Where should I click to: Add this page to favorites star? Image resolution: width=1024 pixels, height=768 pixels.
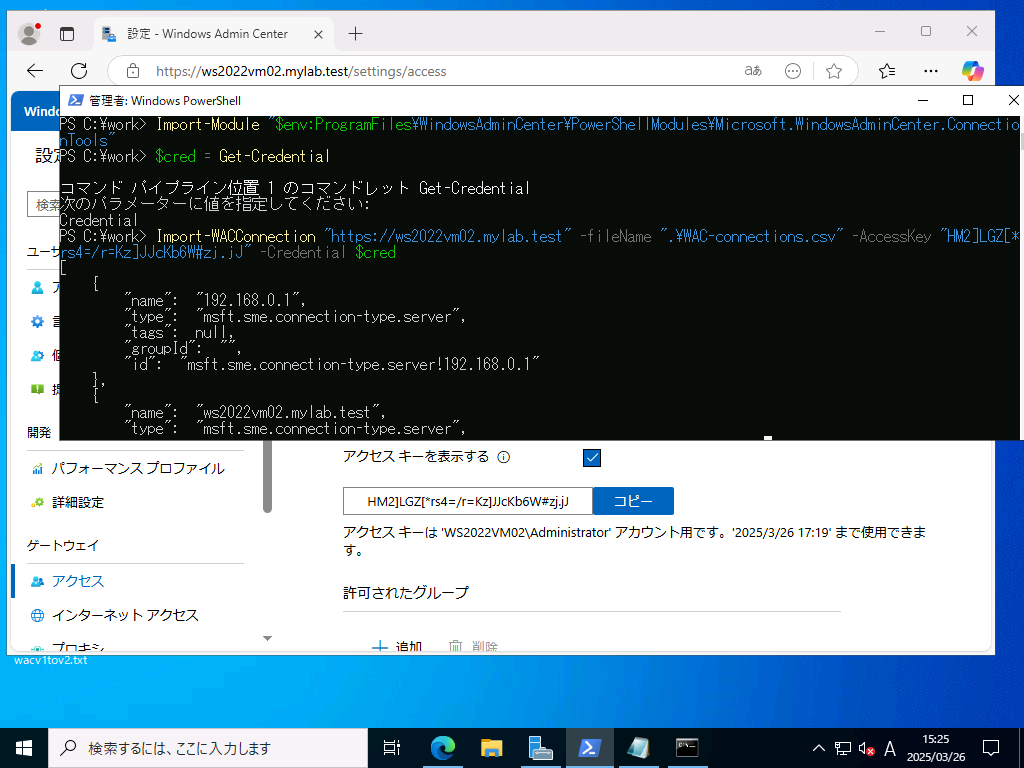[x=834, y=71]
